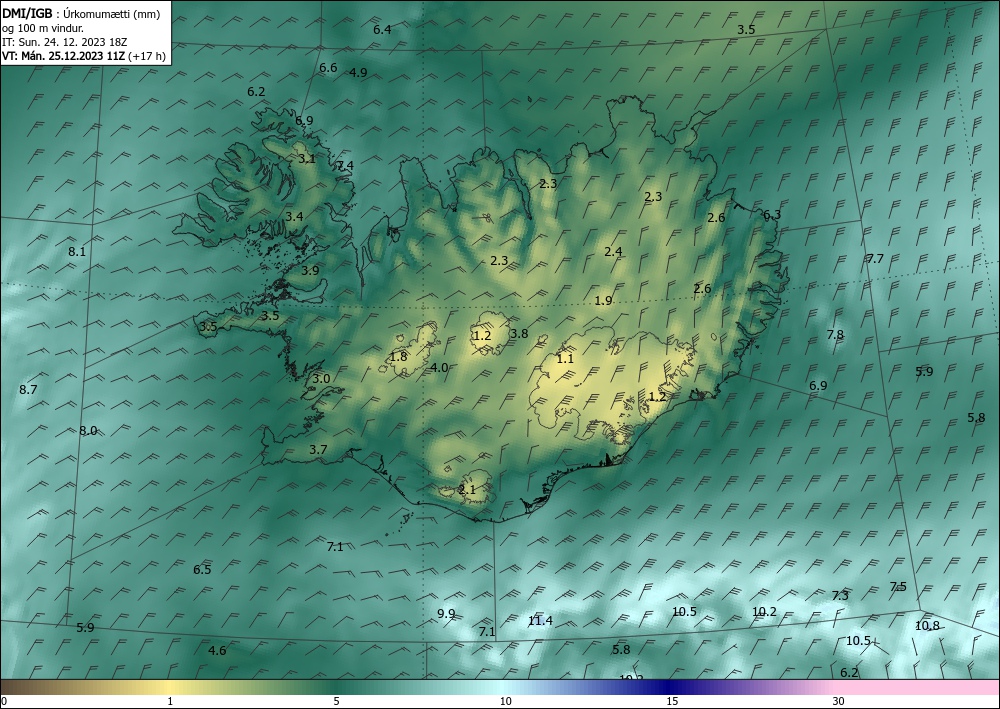Click the 3.9 value on the map
Image resolution: width=1000 pixels, height=709 pixels.
click(310, 270)
